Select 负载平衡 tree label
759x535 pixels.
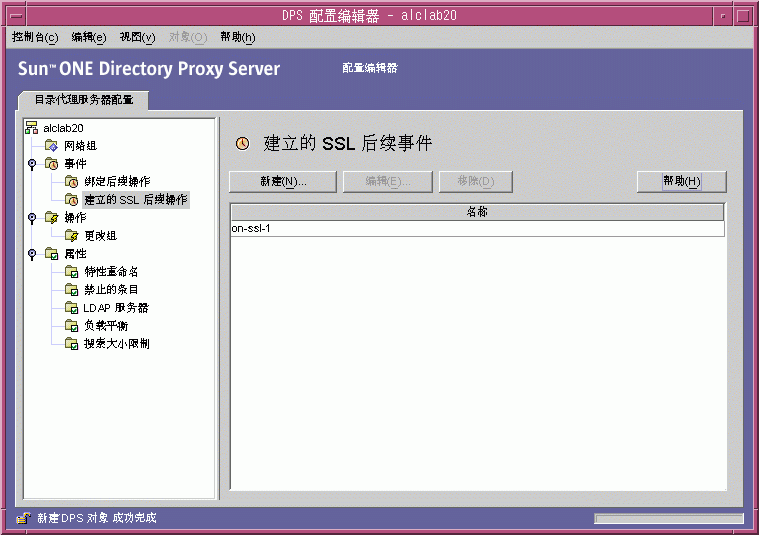[106, 325]
